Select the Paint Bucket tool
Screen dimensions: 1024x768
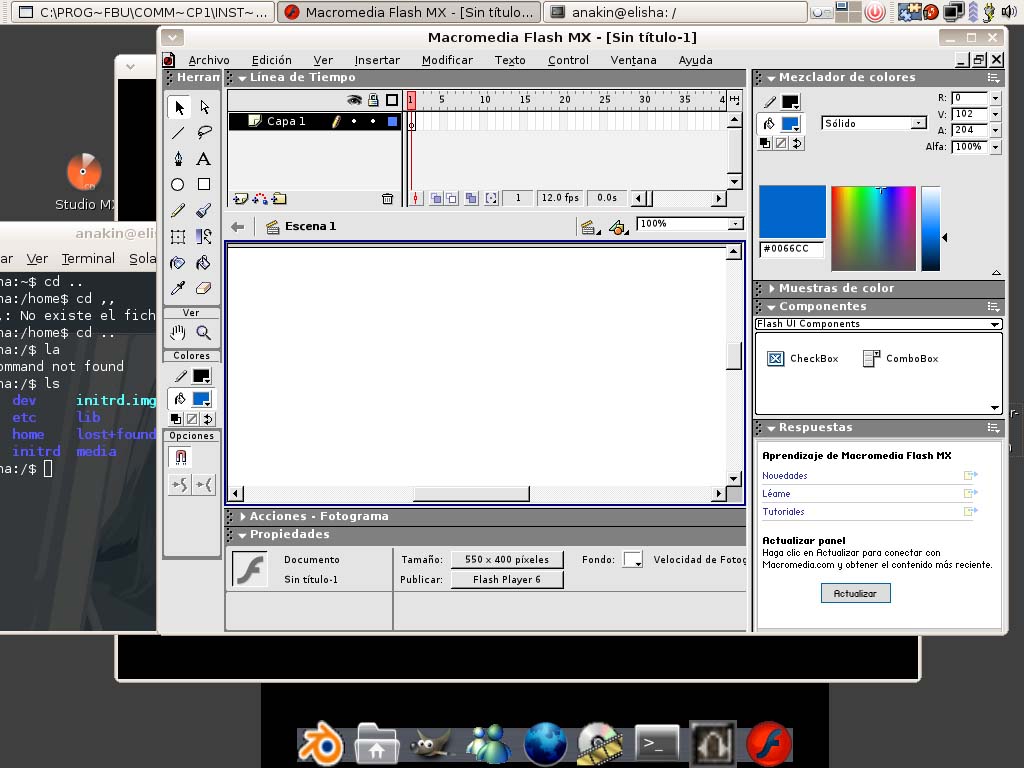[204, 263]
